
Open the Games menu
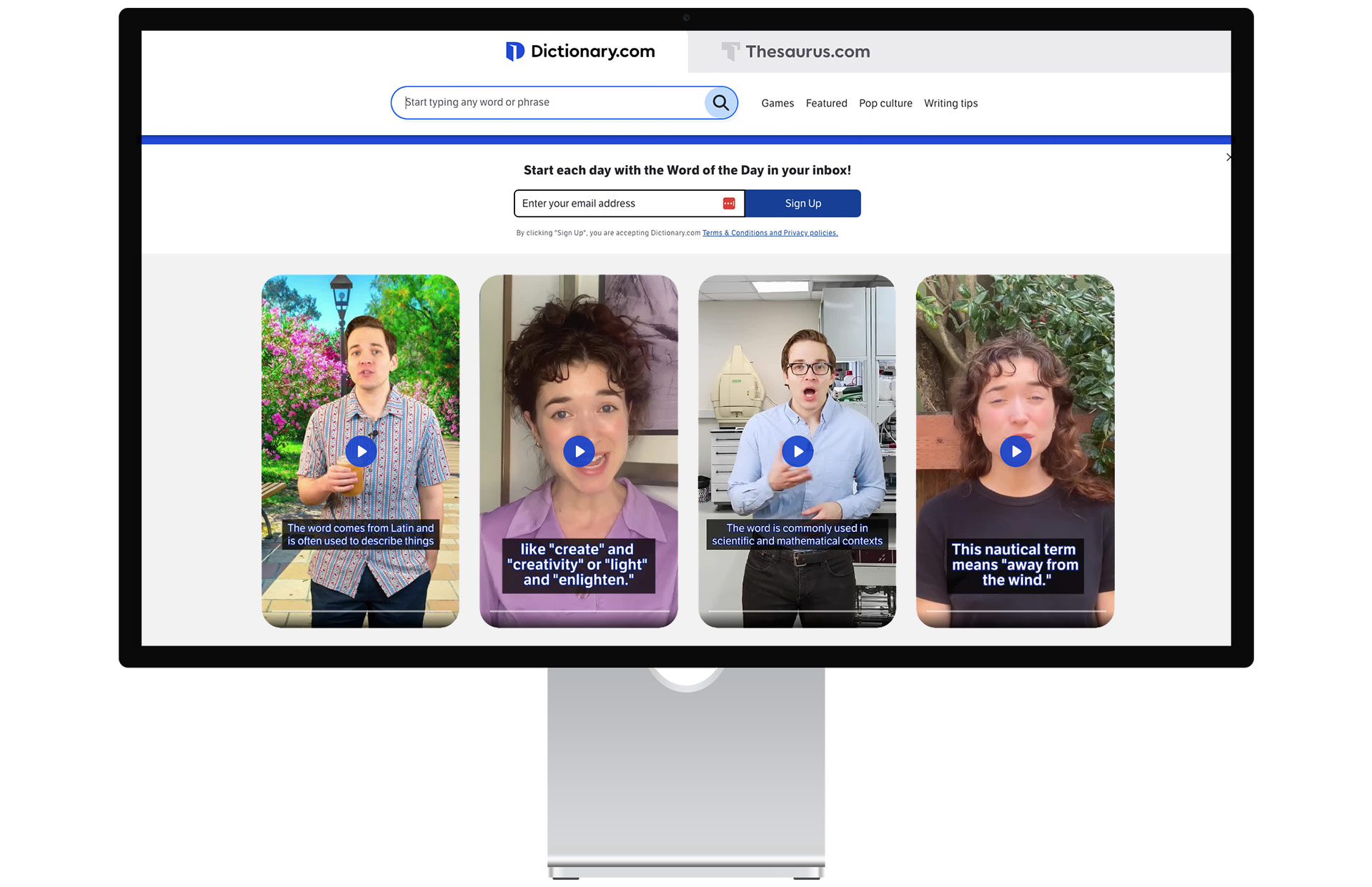pyautogui.click(x=777, y=104)
